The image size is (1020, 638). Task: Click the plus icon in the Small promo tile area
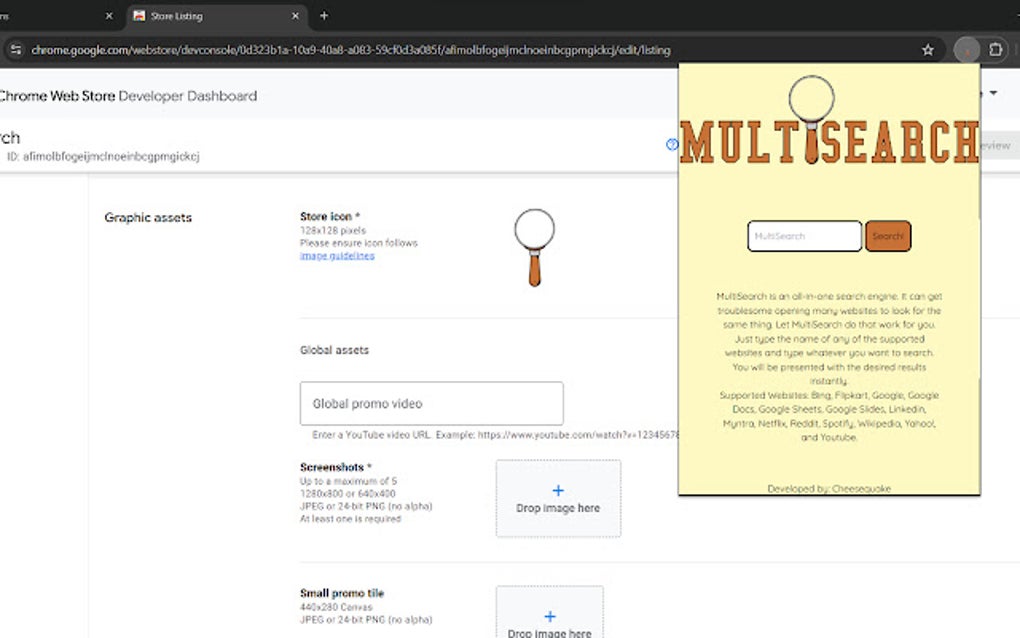[x=549, y=616]
